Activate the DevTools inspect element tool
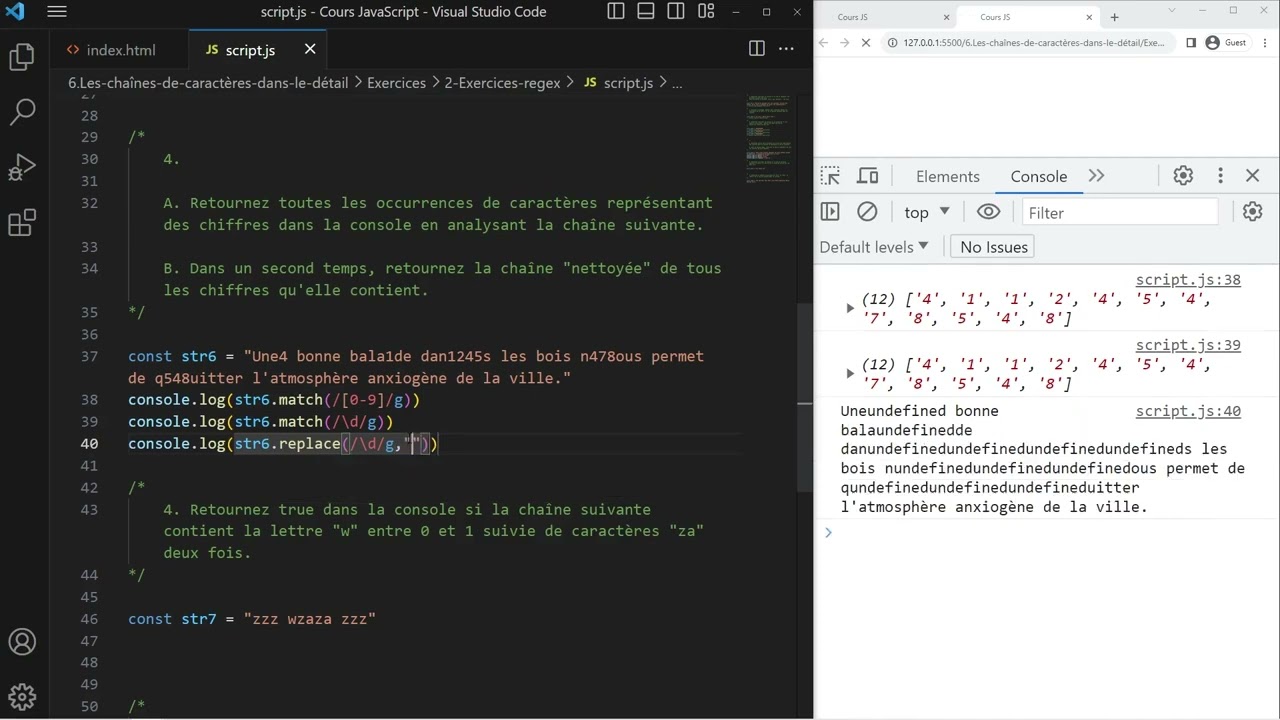Viewport: 1280px width, 720px height. 830,176
